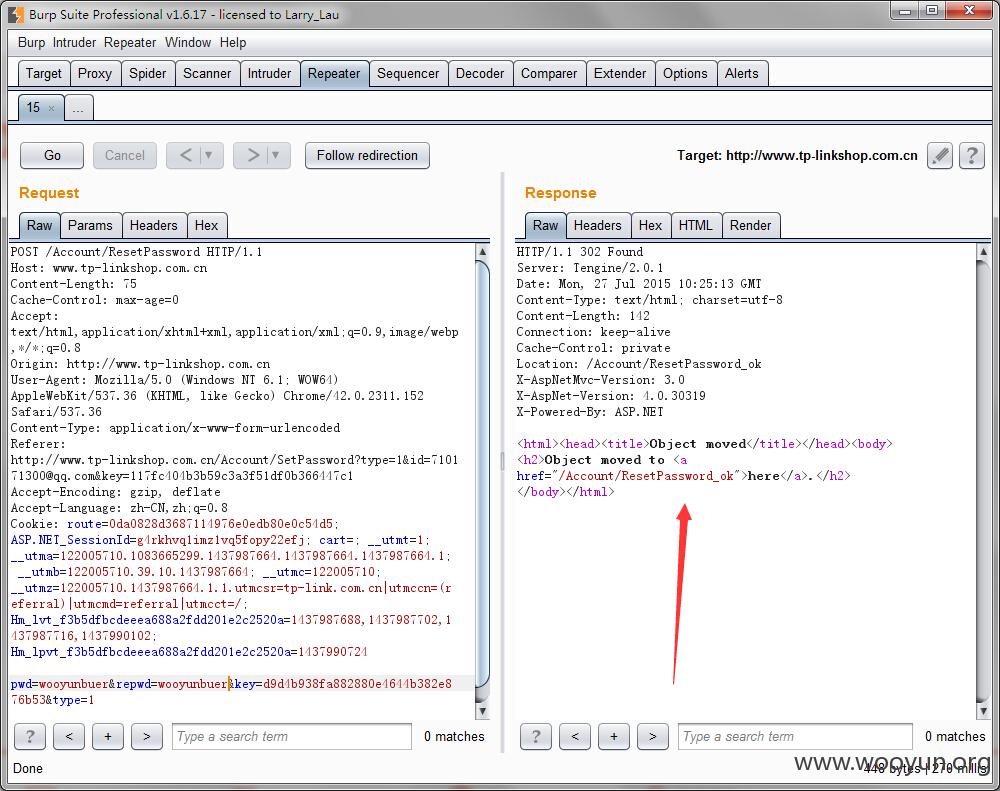Open the Intruder menu in menu bar
The image size is (1000, 791).
pos(74,43)
